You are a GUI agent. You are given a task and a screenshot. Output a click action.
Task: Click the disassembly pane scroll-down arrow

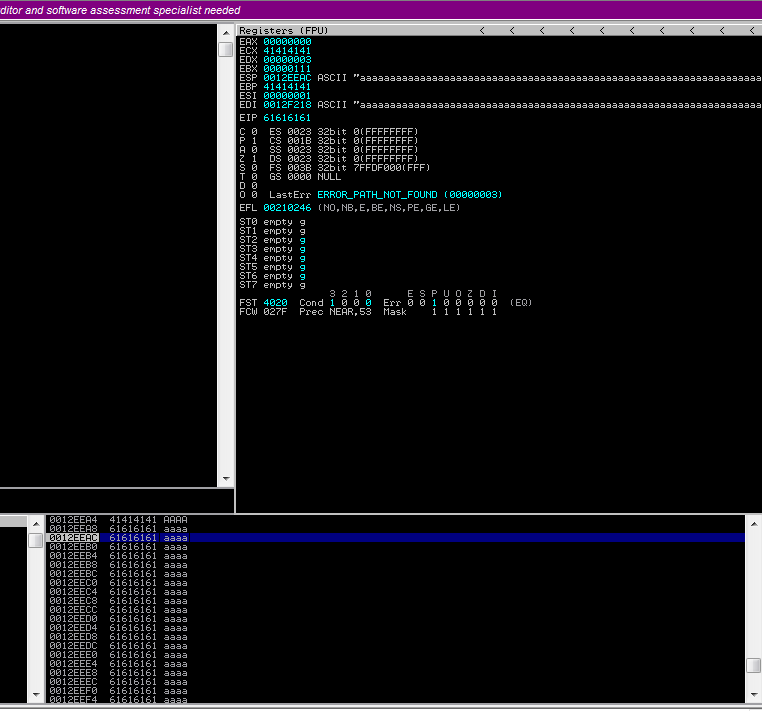click(x=226, y=479)
